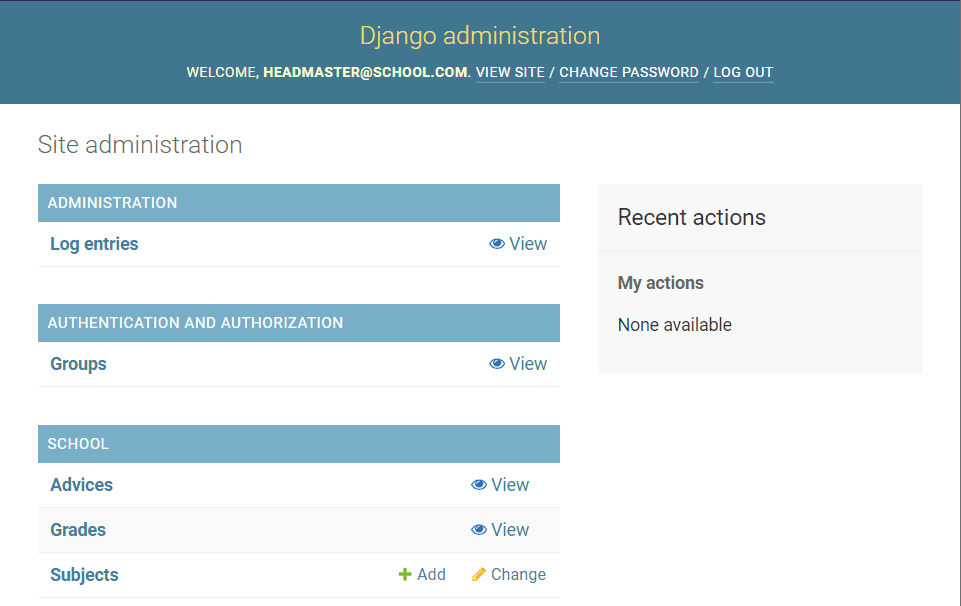Open the Groups model

[x=78, y=364]
